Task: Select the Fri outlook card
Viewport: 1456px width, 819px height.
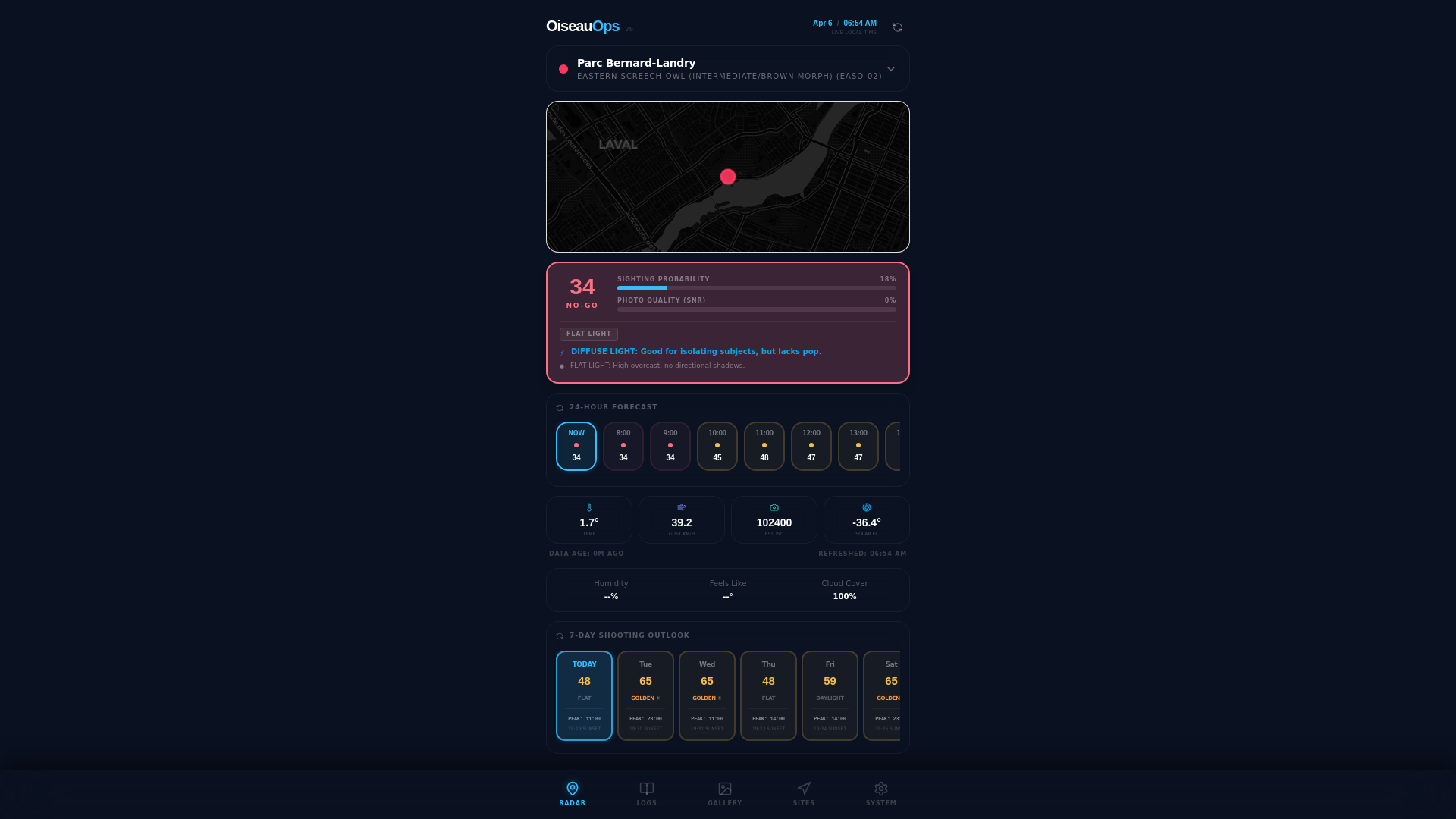Action: click(830, 695)
